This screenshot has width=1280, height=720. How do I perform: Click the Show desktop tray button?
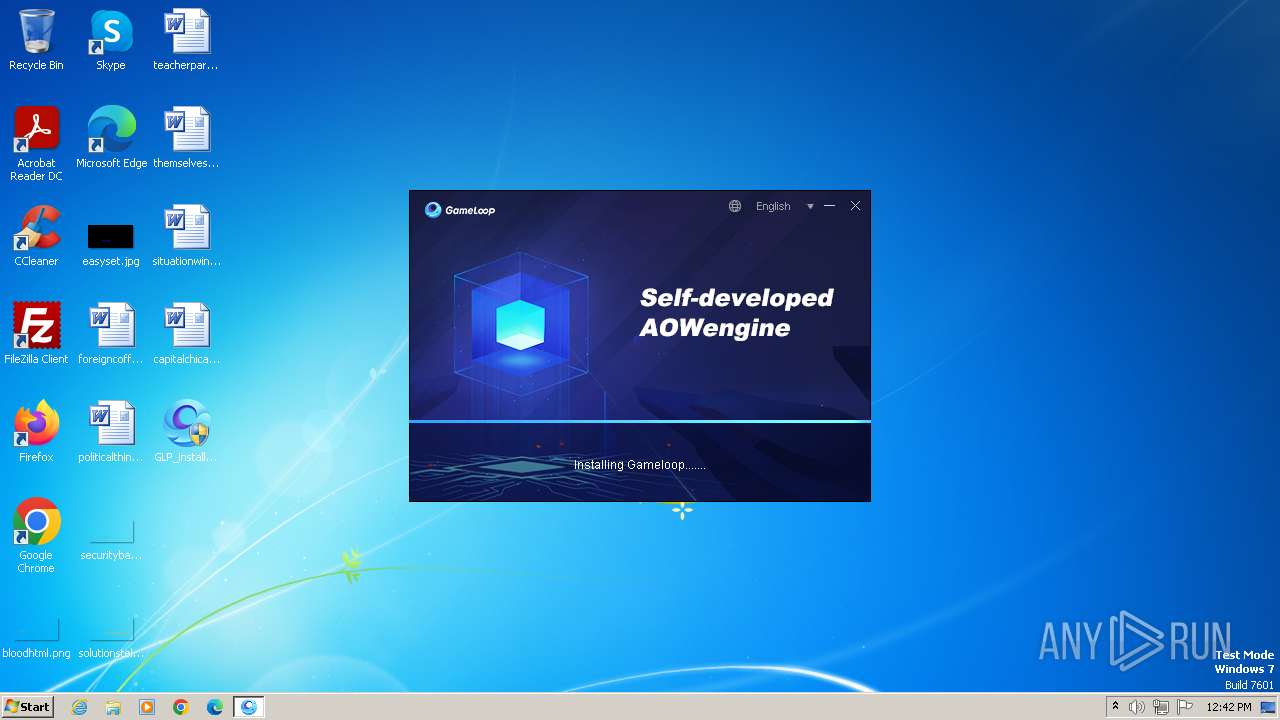1269,707
